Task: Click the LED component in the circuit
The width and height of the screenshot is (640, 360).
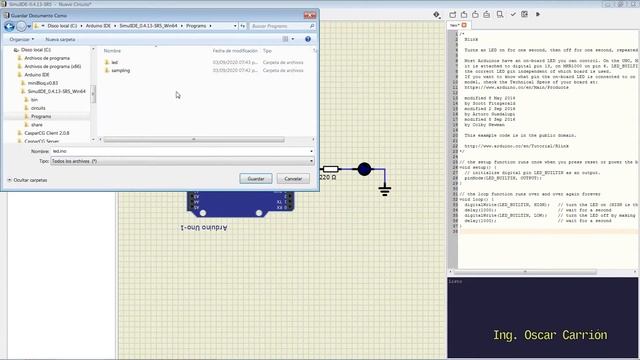Action: point(364,169)
